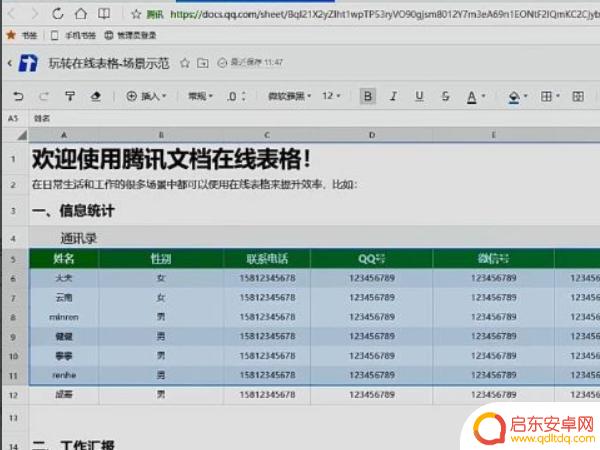This screenshot has height=450, width=600.
Task: Select column E header
Action: click(493, 135)
